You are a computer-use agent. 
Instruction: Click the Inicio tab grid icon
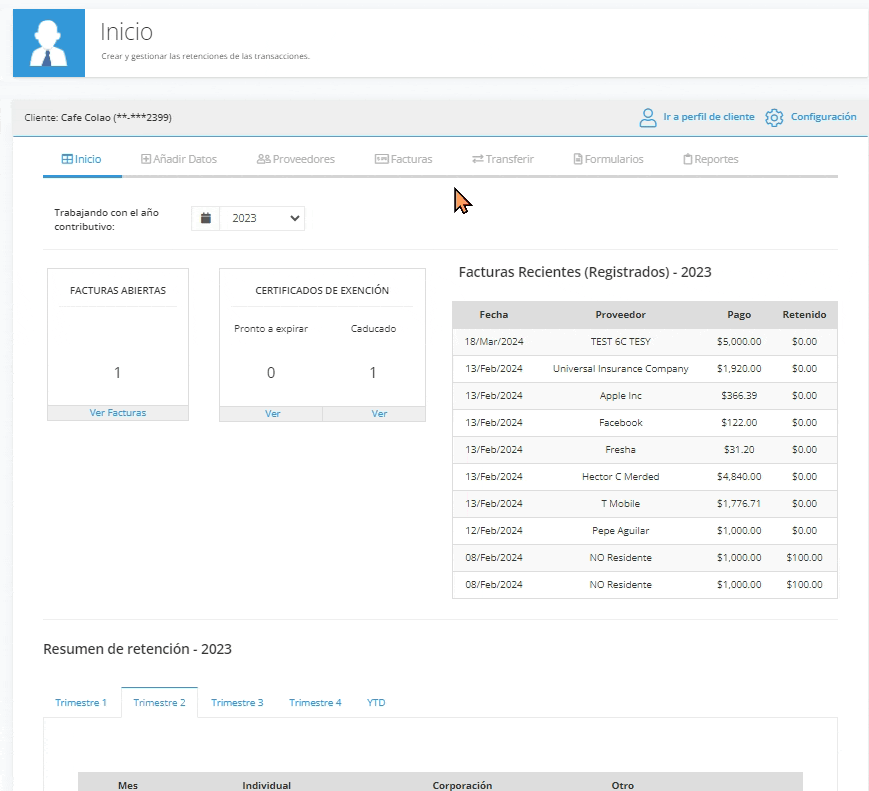click(x=67, y=159)
